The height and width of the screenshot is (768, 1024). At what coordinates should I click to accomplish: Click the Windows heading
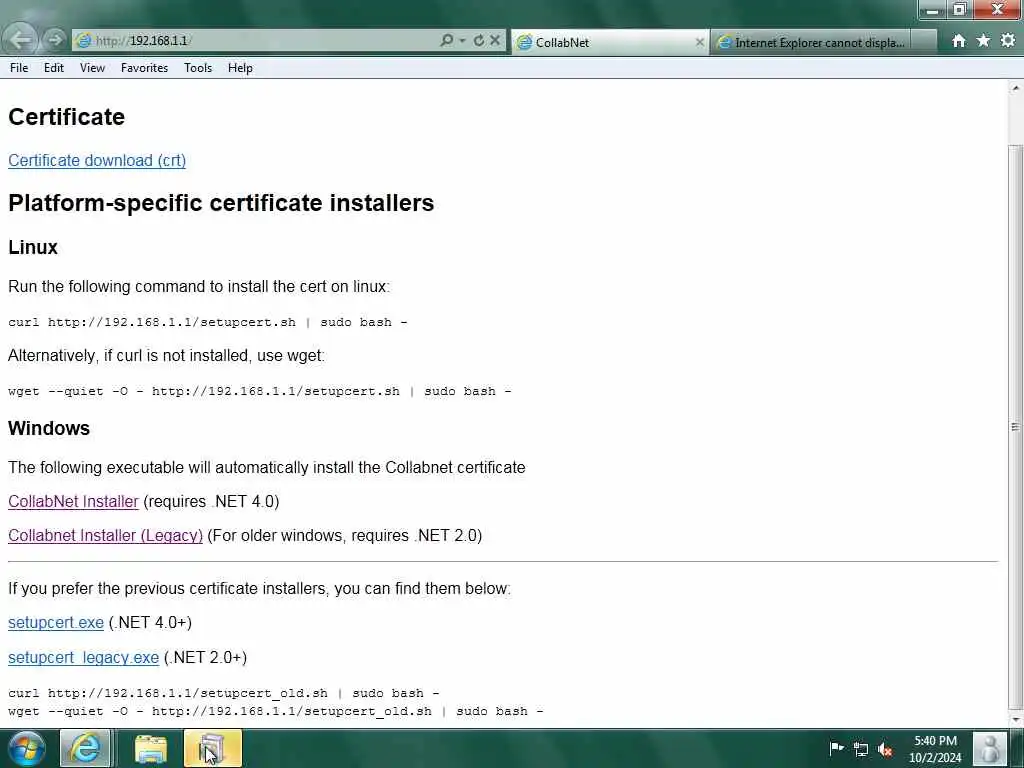49,428
